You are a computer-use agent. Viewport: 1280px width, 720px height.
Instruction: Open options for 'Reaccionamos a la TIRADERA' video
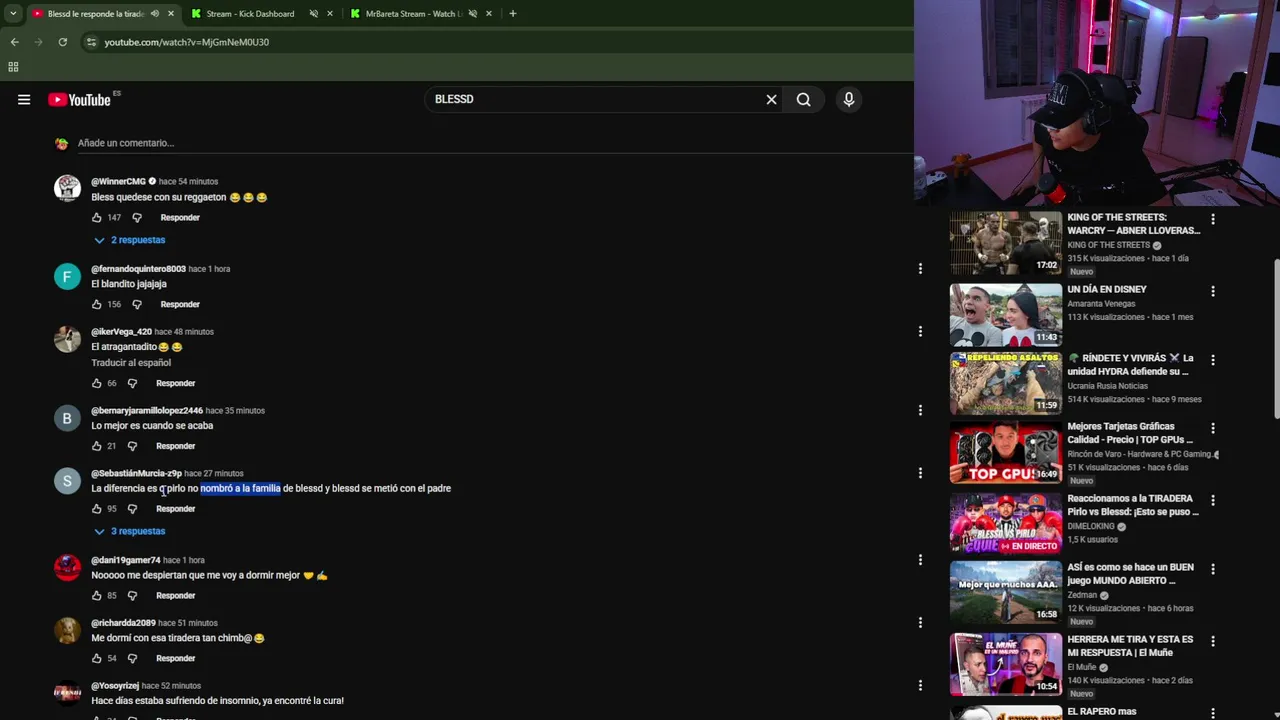point(1213,500)
